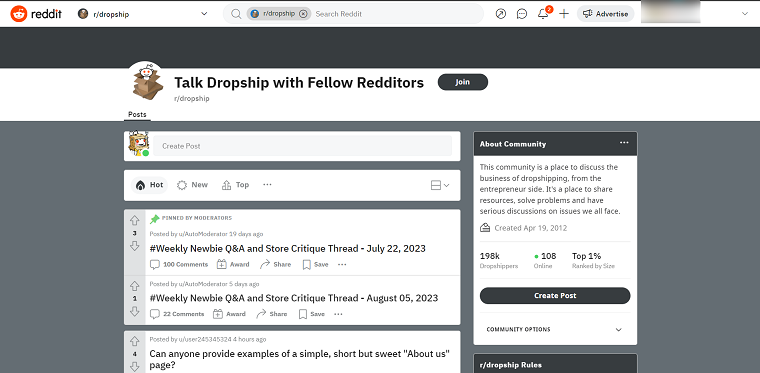
Task: Open the July 22, 2023 Weekly thread title
Action: [287, 249]
